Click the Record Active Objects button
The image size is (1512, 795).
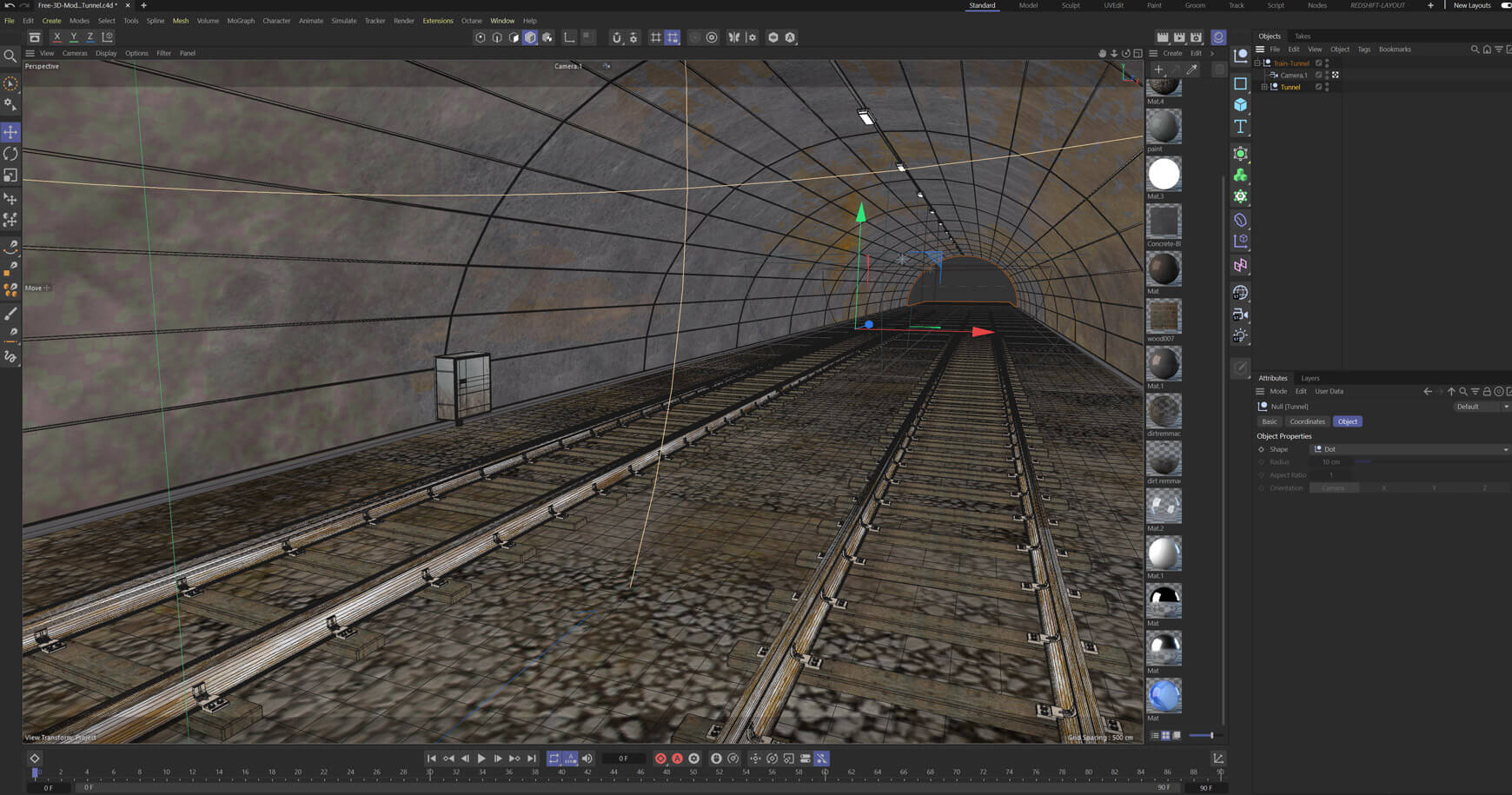click(x=660, y=759)
